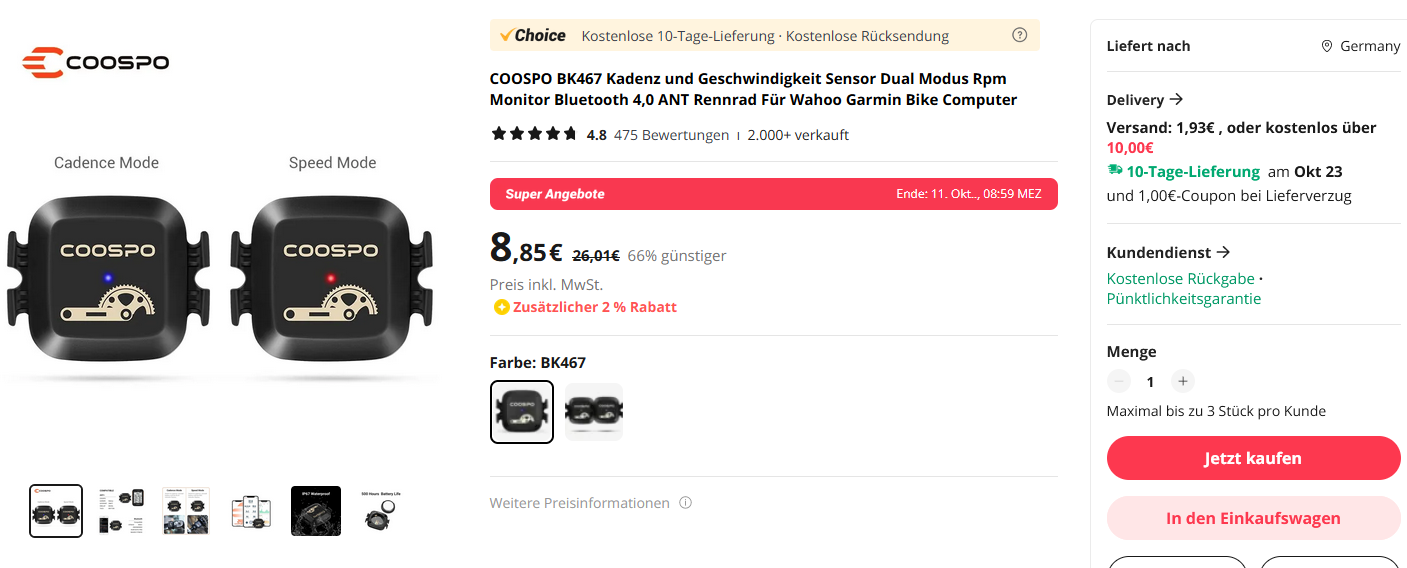Viewport: 1407px width, 568px height.
Task: Open the 475 Bewertungen reviews link
Action: coord(671,135)
